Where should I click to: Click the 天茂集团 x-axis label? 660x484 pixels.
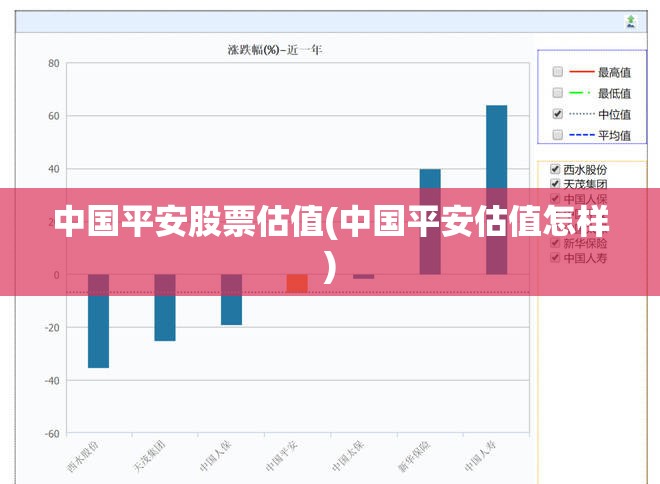click(x=149, y=456)
